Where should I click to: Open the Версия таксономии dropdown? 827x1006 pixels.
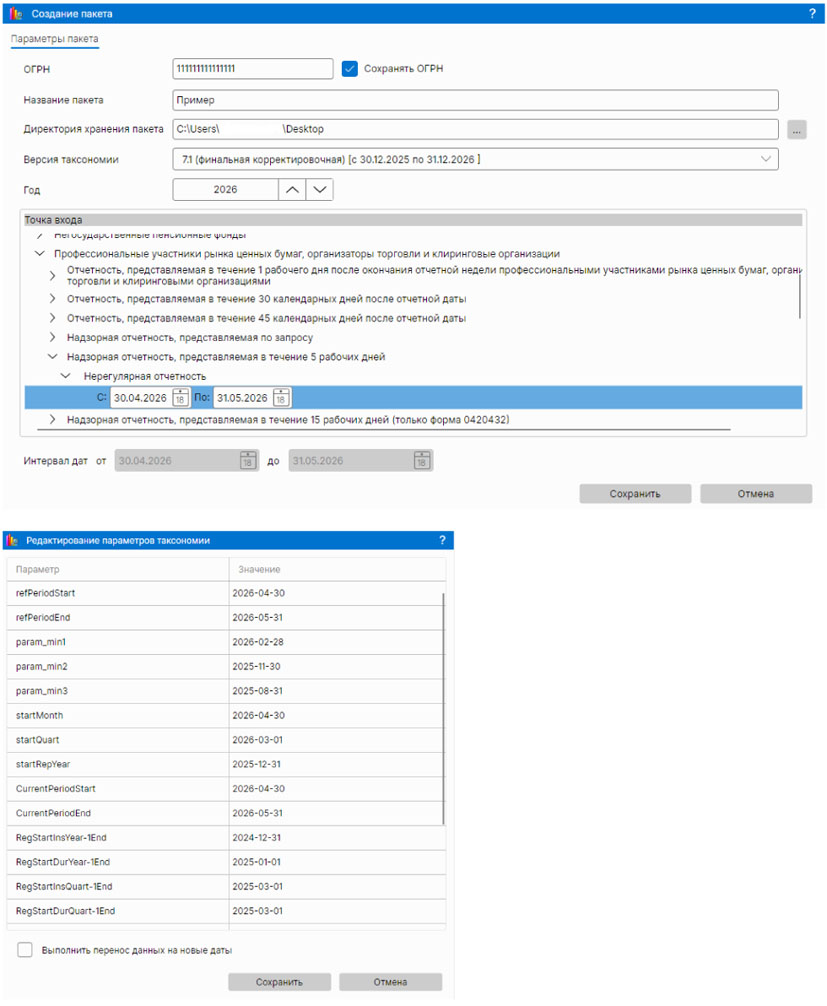(765, 159)
